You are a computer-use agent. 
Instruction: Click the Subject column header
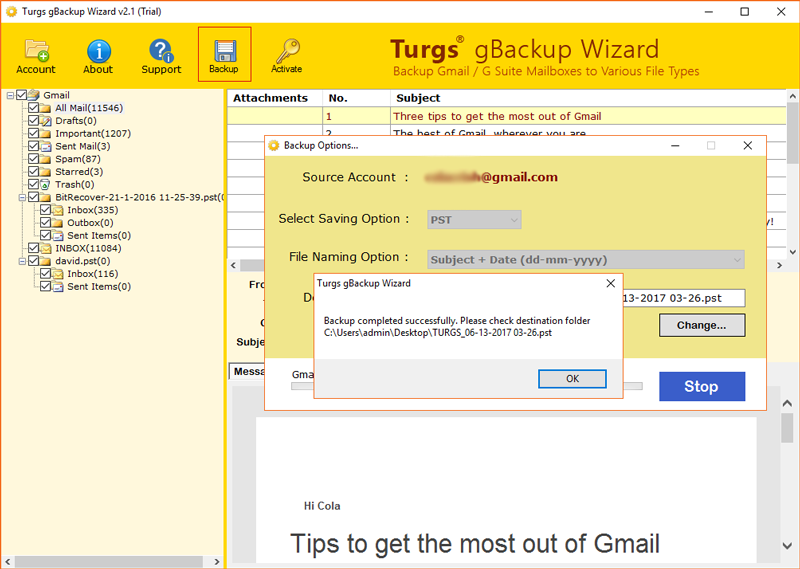pyautogui.click(x=588, y=98)
